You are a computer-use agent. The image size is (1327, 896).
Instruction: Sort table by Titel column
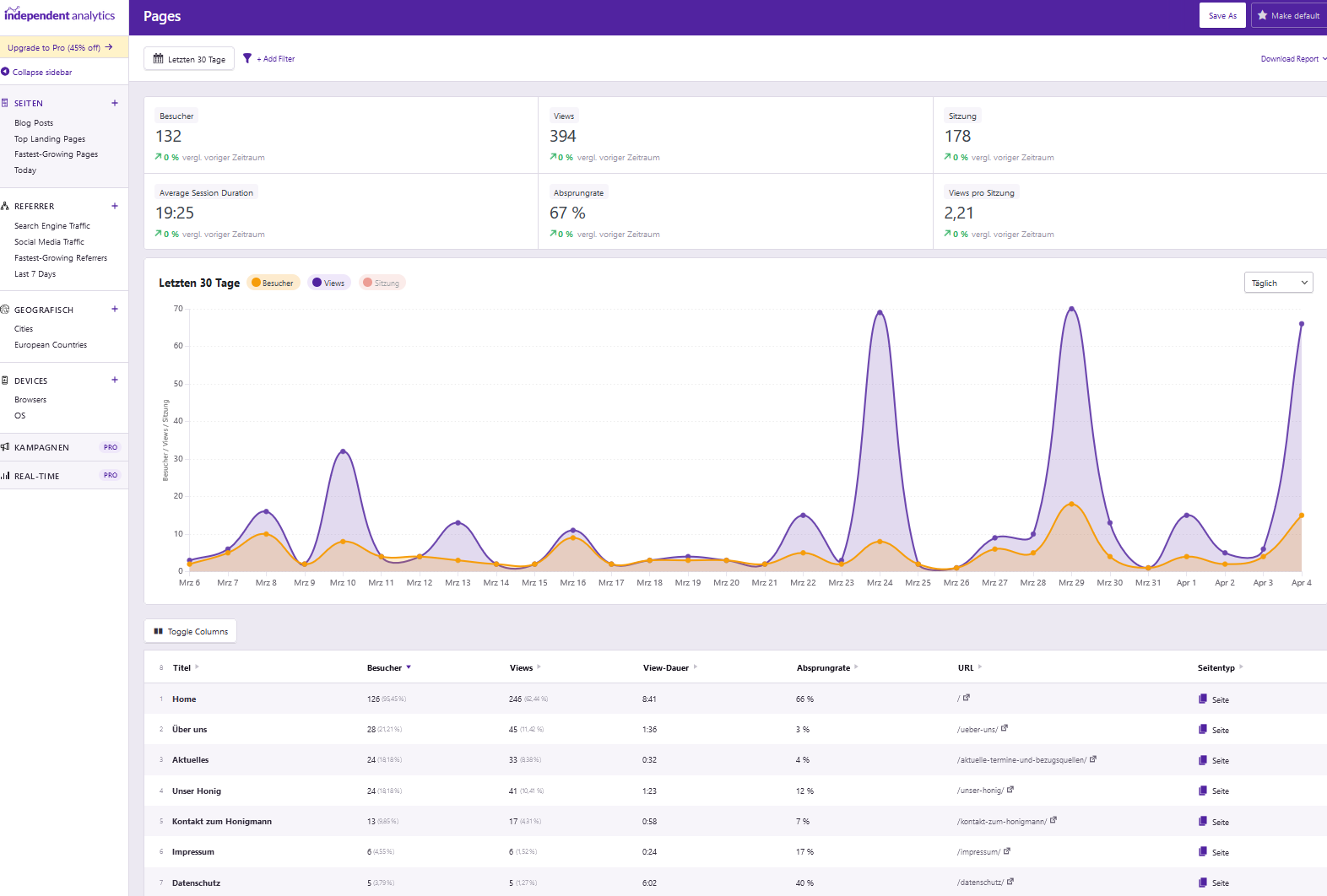pyautogui.click(x=186, y=667)
